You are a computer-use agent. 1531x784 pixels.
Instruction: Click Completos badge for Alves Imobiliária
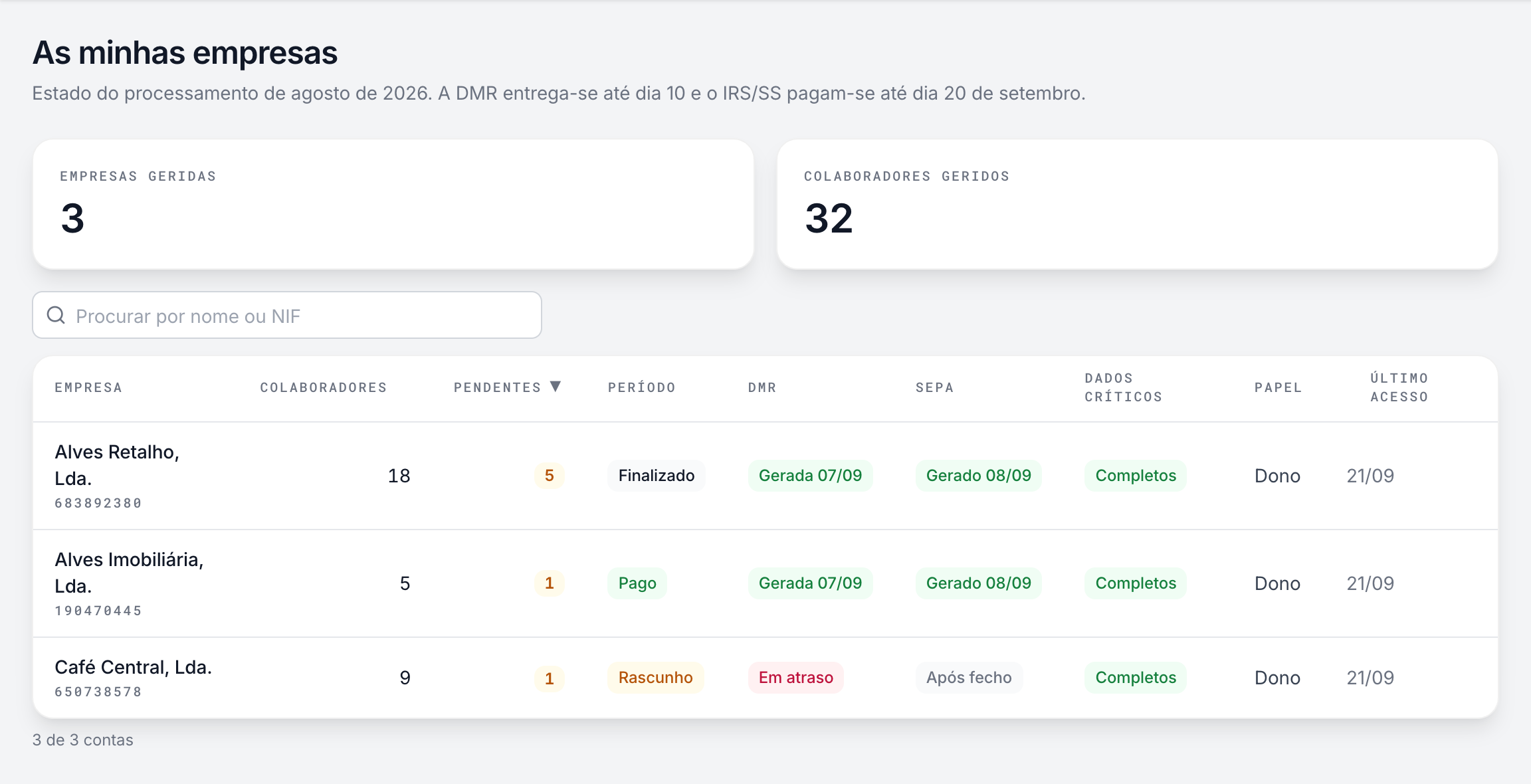coord(1136,583)
